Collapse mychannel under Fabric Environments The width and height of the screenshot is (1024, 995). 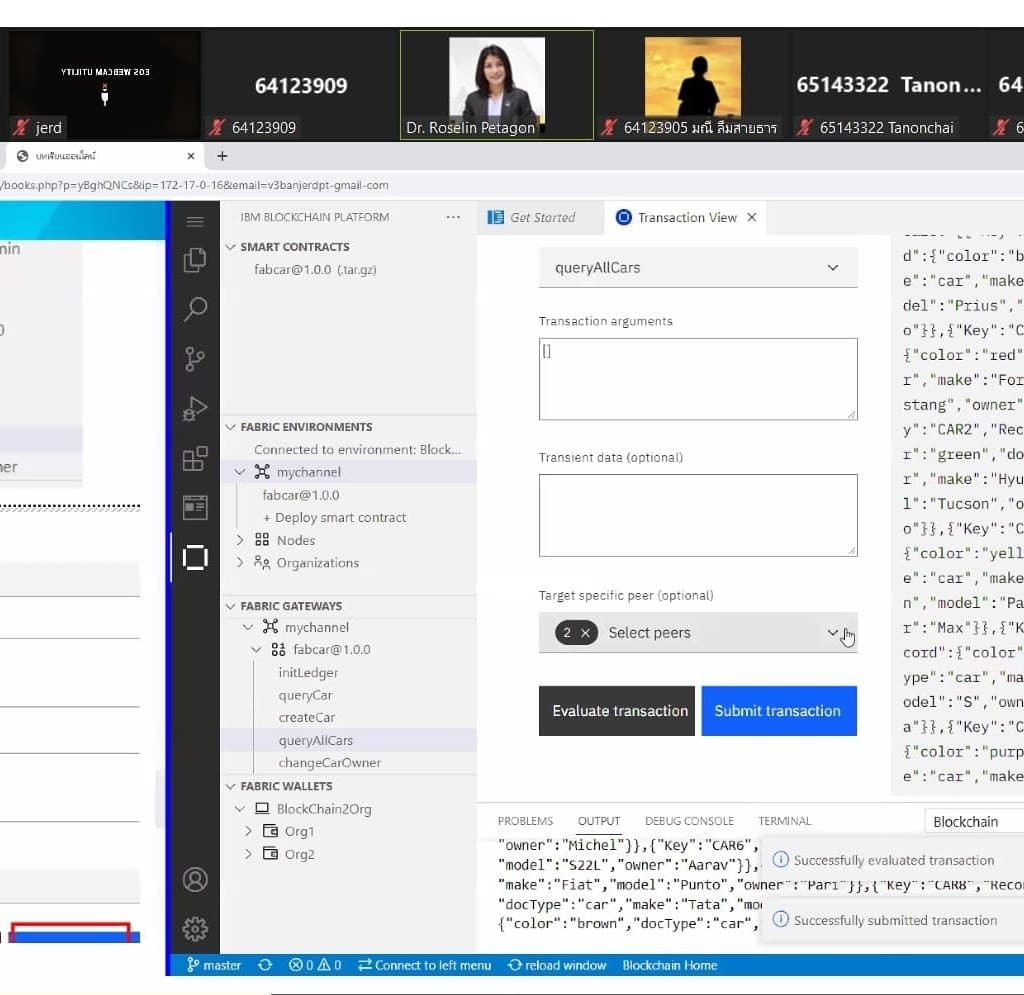tap(240, 472)
